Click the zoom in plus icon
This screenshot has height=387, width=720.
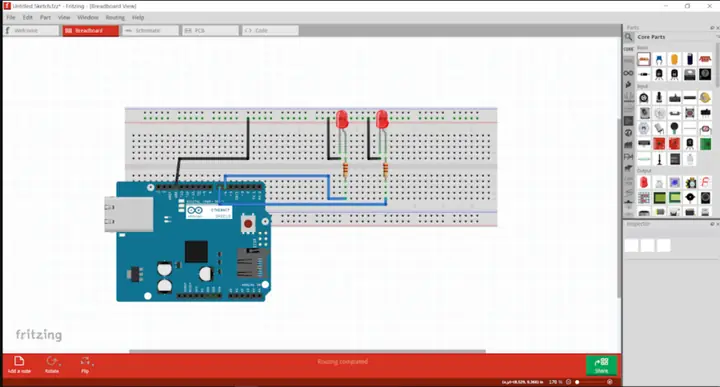(610, 382)
